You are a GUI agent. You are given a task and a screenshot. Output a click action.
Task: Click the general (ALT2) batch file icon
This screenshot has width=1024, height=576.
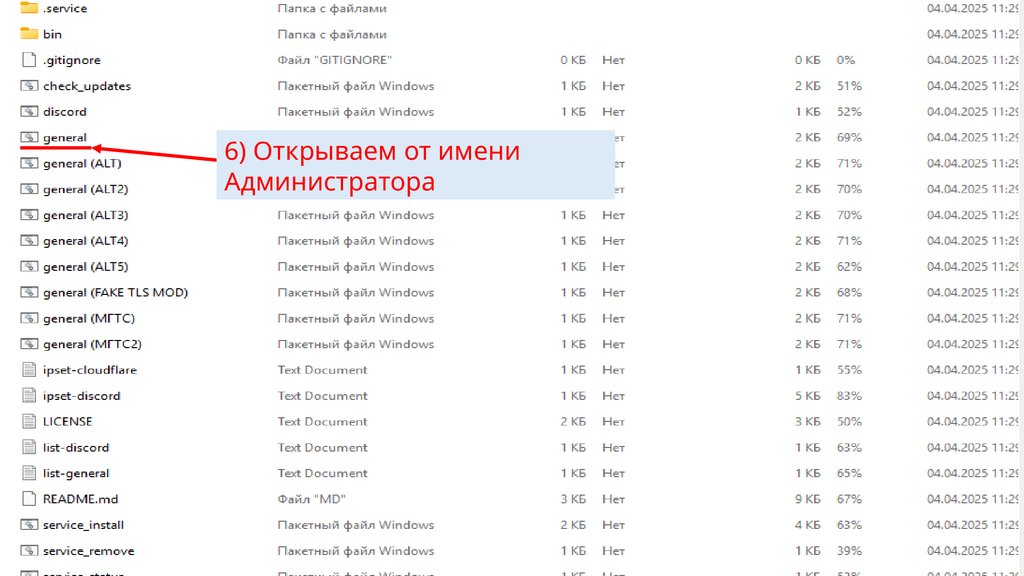pos(29,189)
